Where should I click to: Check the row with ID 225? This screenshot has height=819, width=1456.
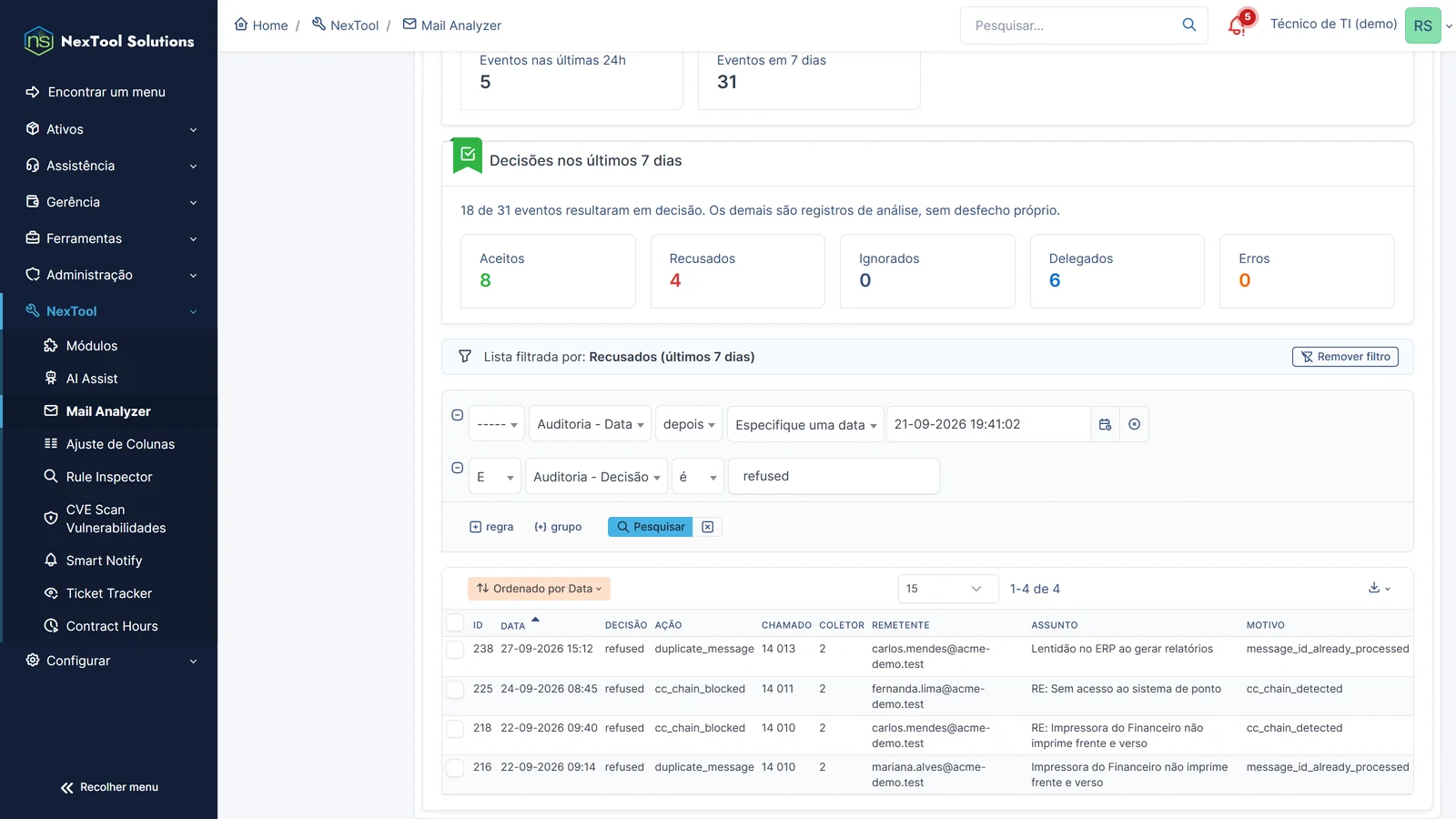[455, 690]
